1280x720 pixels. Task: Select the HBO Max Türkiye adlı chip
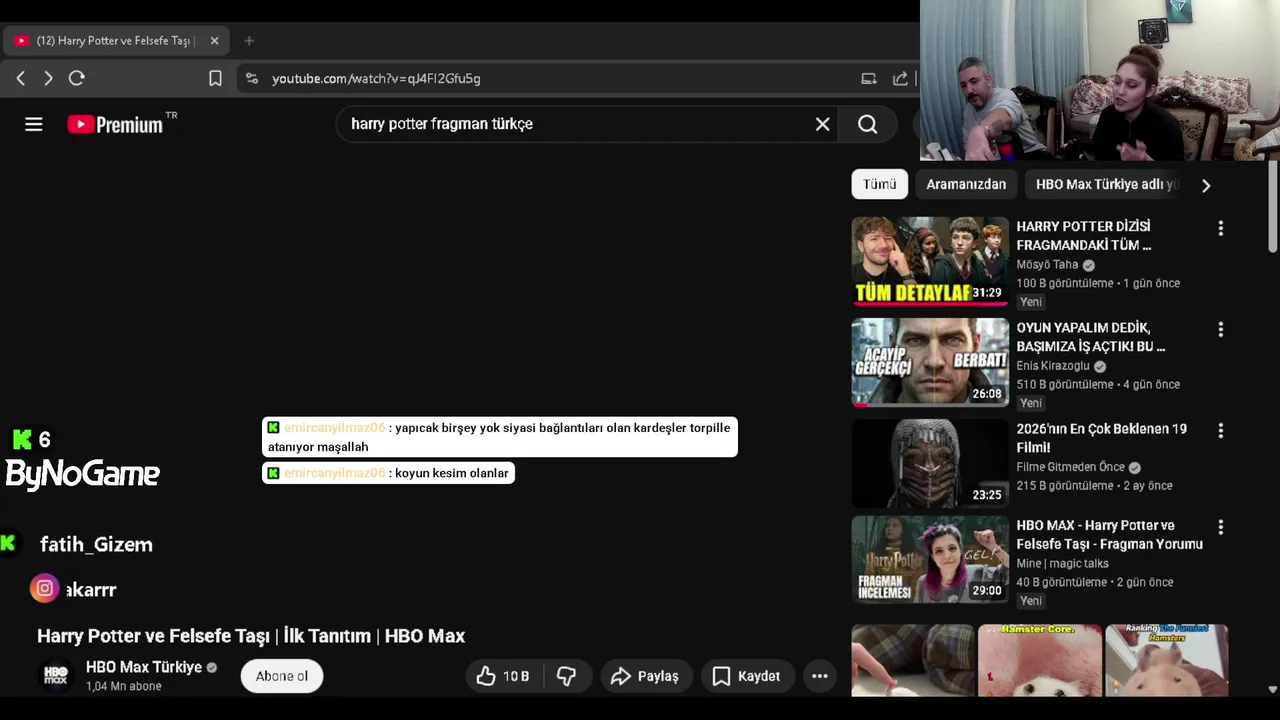tap(1105, 184)
